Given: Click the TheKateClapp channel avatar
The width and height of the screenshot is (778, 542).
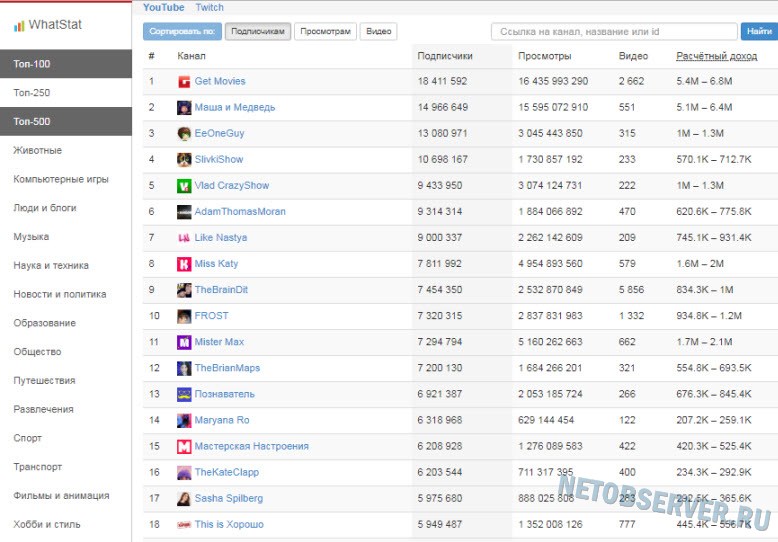Looking at the screenshot, I should [x=184, y=473].
